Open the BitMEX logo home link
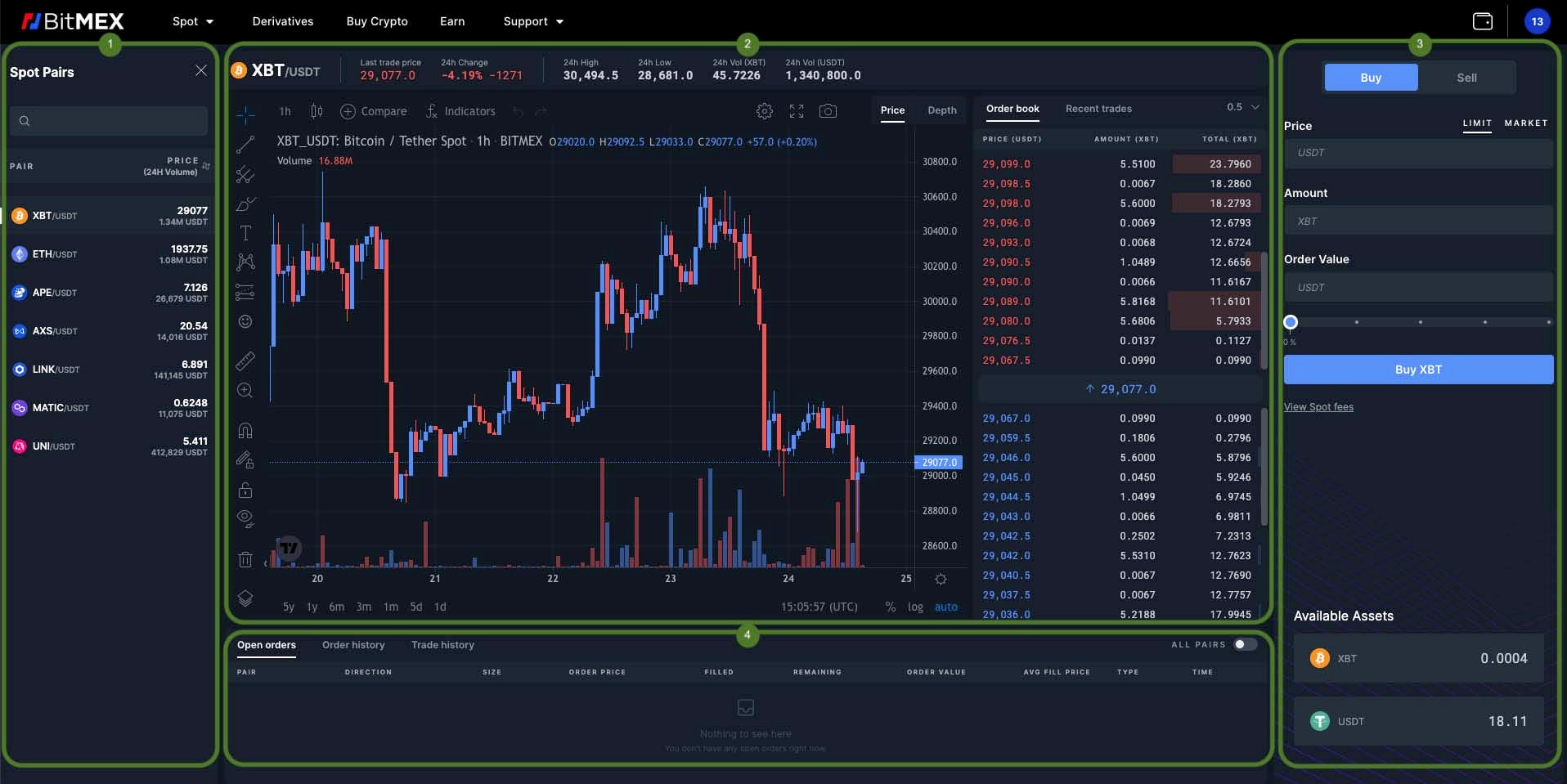The width and height of the screenshot is (1567, 784). point(72,21)
